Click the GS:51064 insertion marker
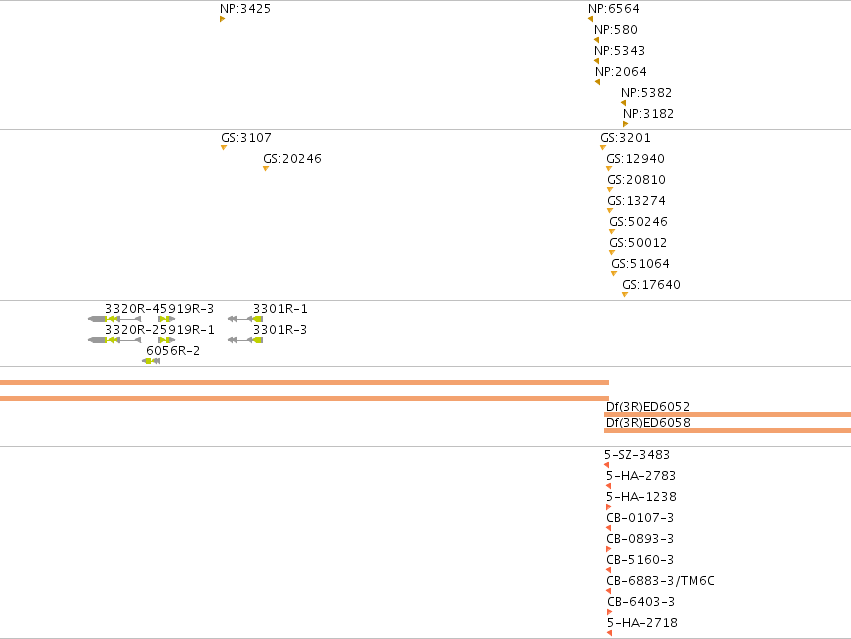Screen dimensions: 851x639 click(614, 274)
